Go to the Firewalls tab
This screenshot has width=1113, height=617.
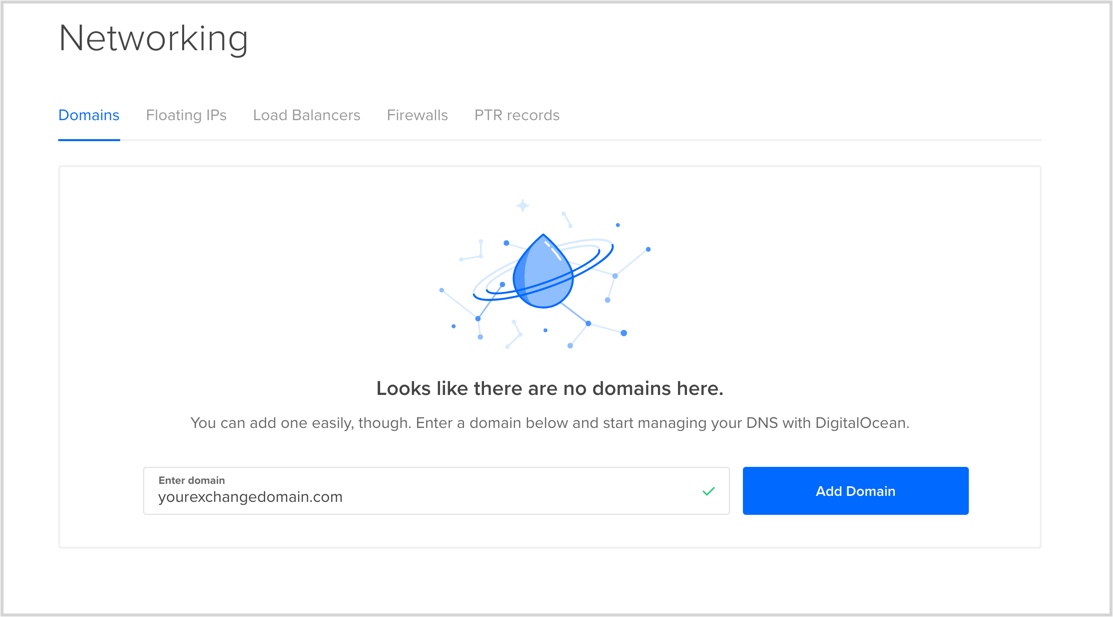pyautogui.click(x=417, y=115)
